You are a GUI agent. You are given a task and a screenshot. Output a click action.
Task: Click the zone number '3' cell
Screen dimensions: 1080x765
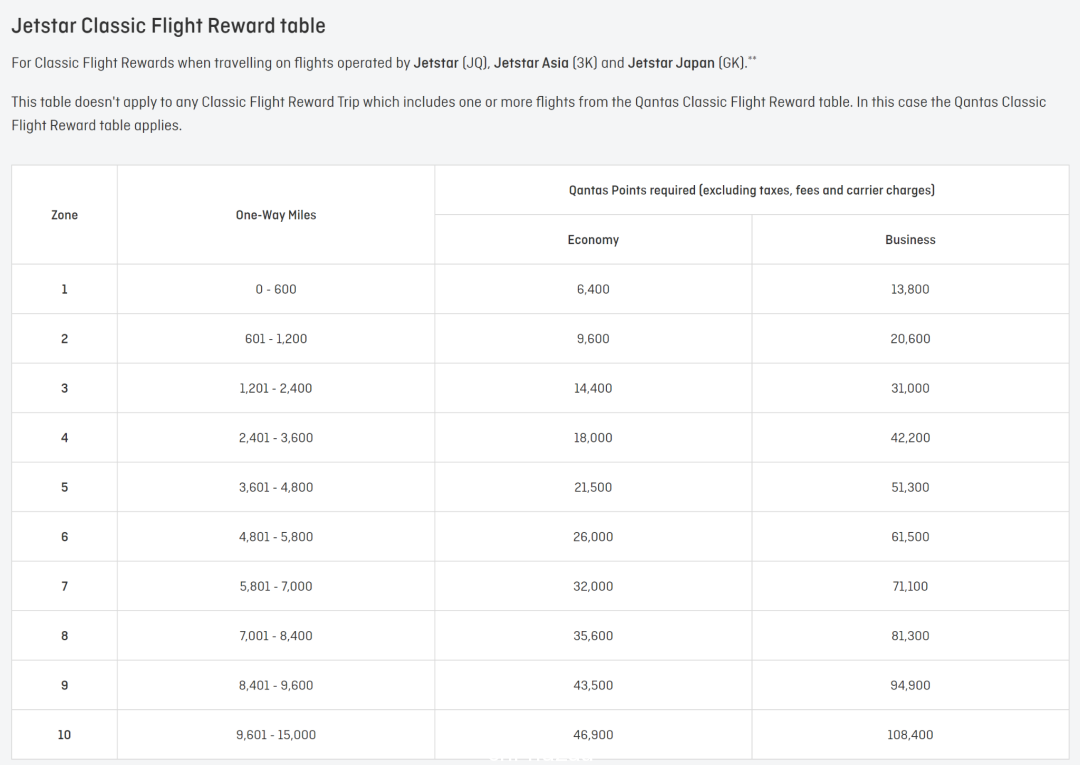pyautogui.click(x=64, y=388)
